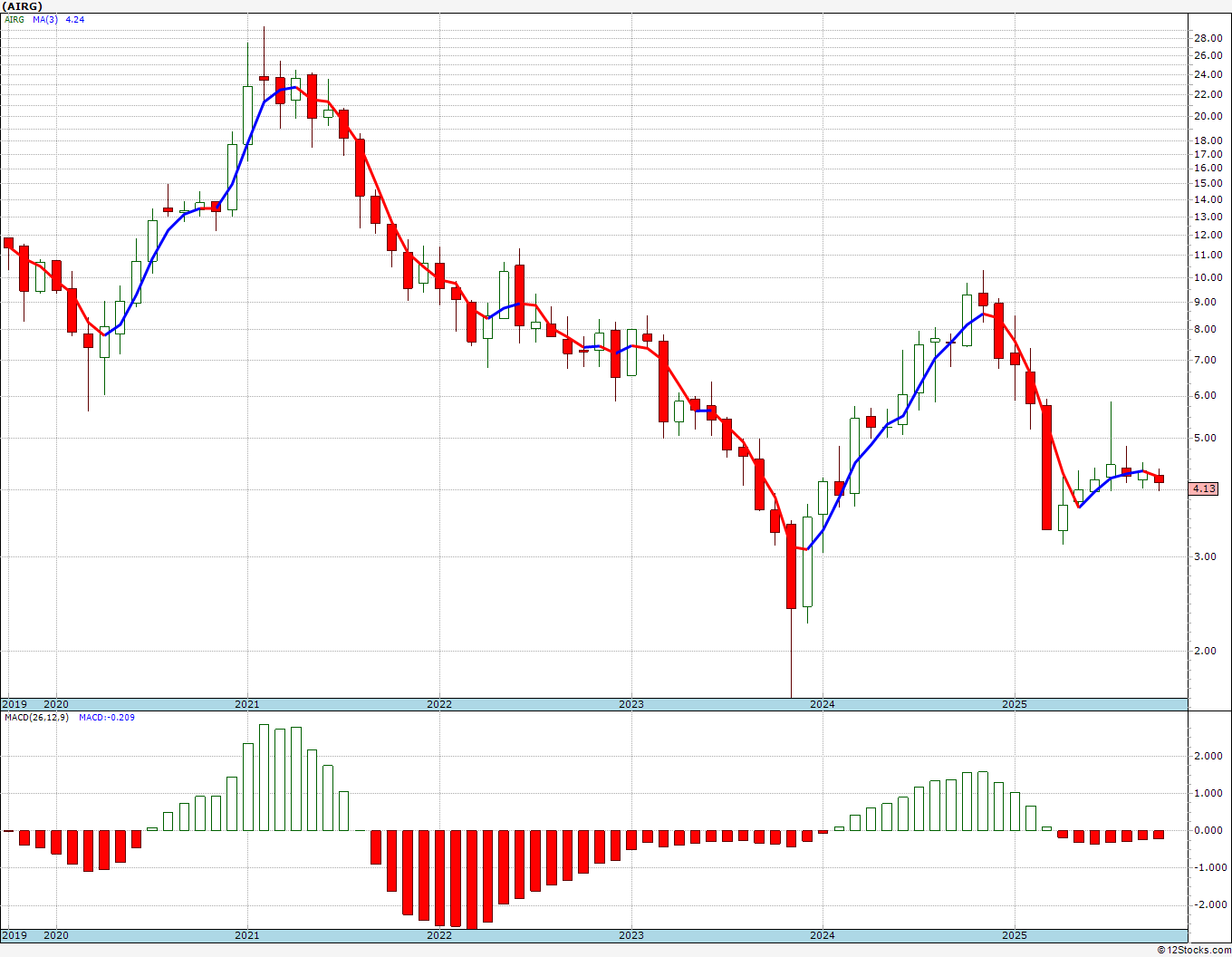Select the 26.00 price axis label
The height and width of the screenshot is (957, 1232).
[1208, 55]
